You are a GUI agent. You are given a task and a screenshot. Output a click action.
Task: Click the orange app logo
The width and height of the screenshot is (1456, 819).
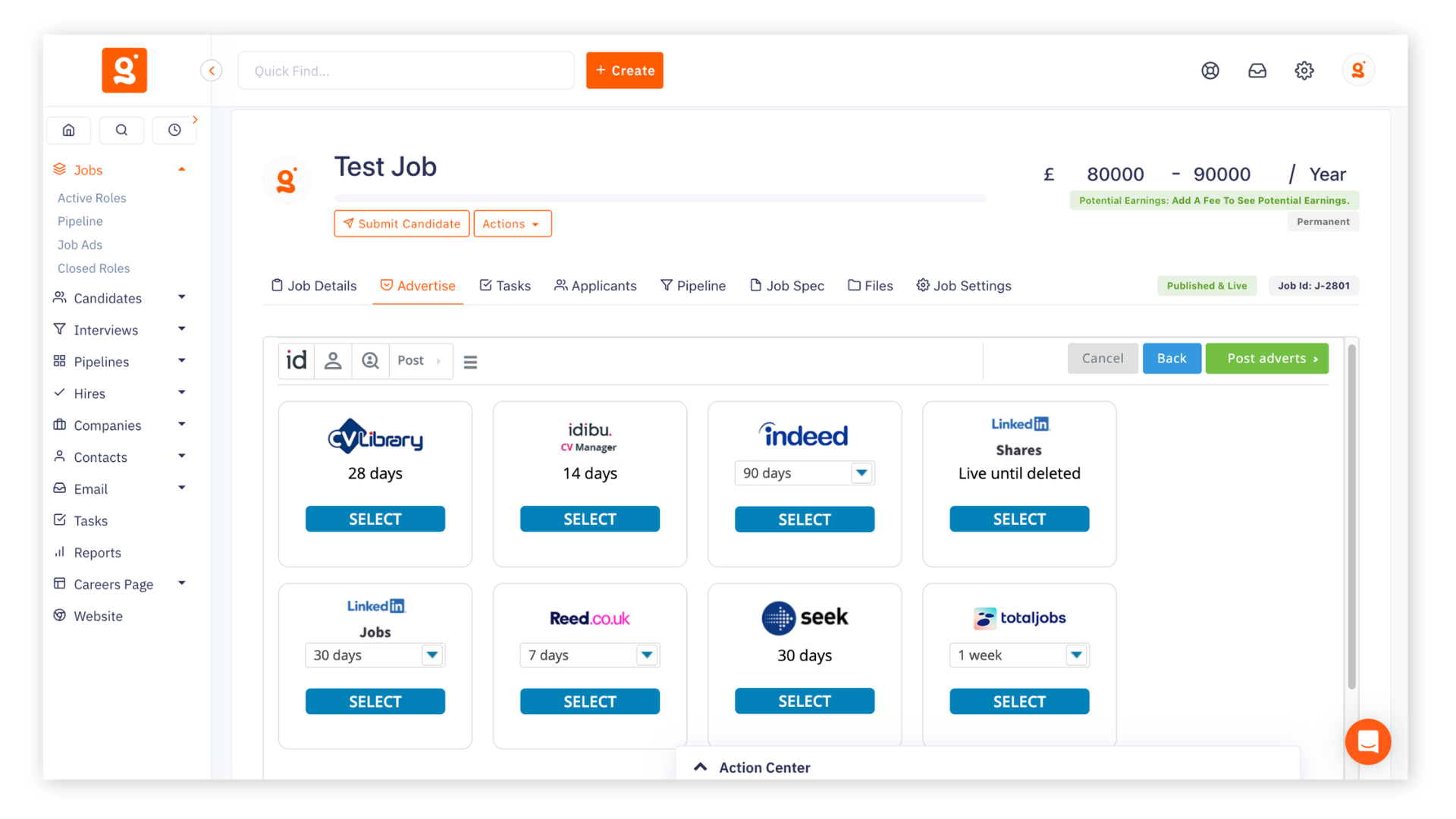(x=124, y=71)
